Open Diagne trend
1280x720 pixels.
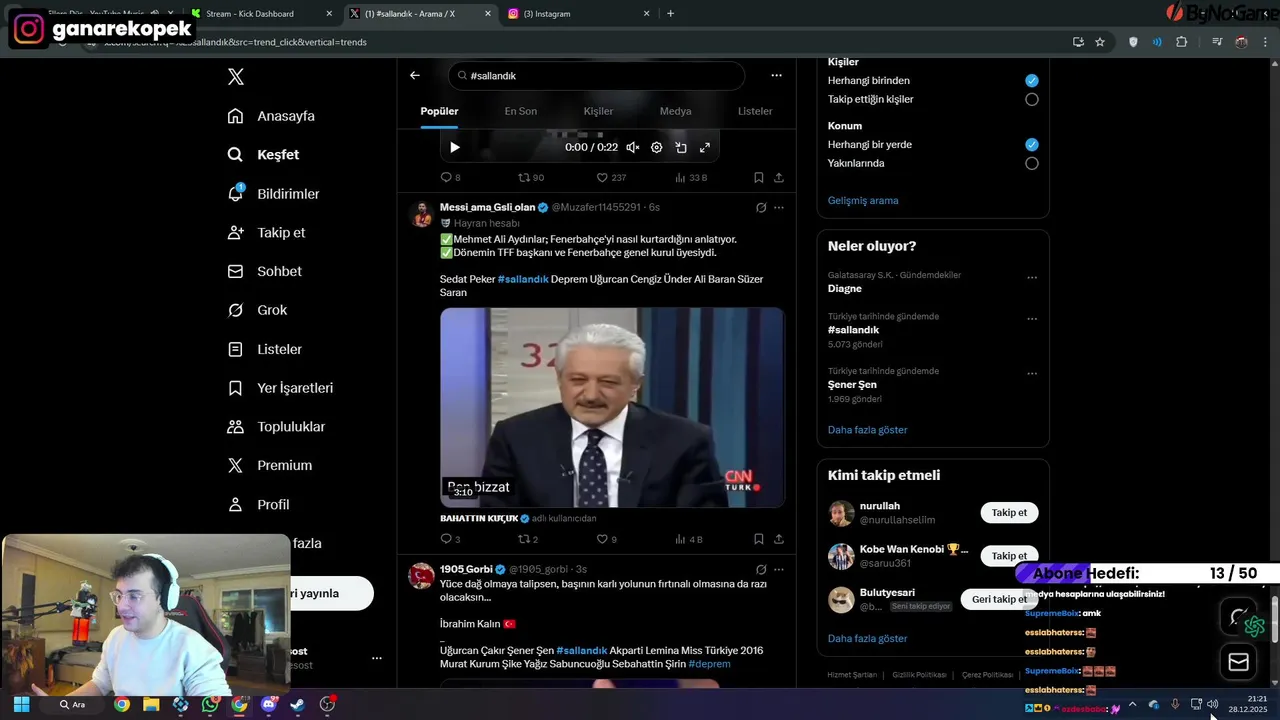844,288
